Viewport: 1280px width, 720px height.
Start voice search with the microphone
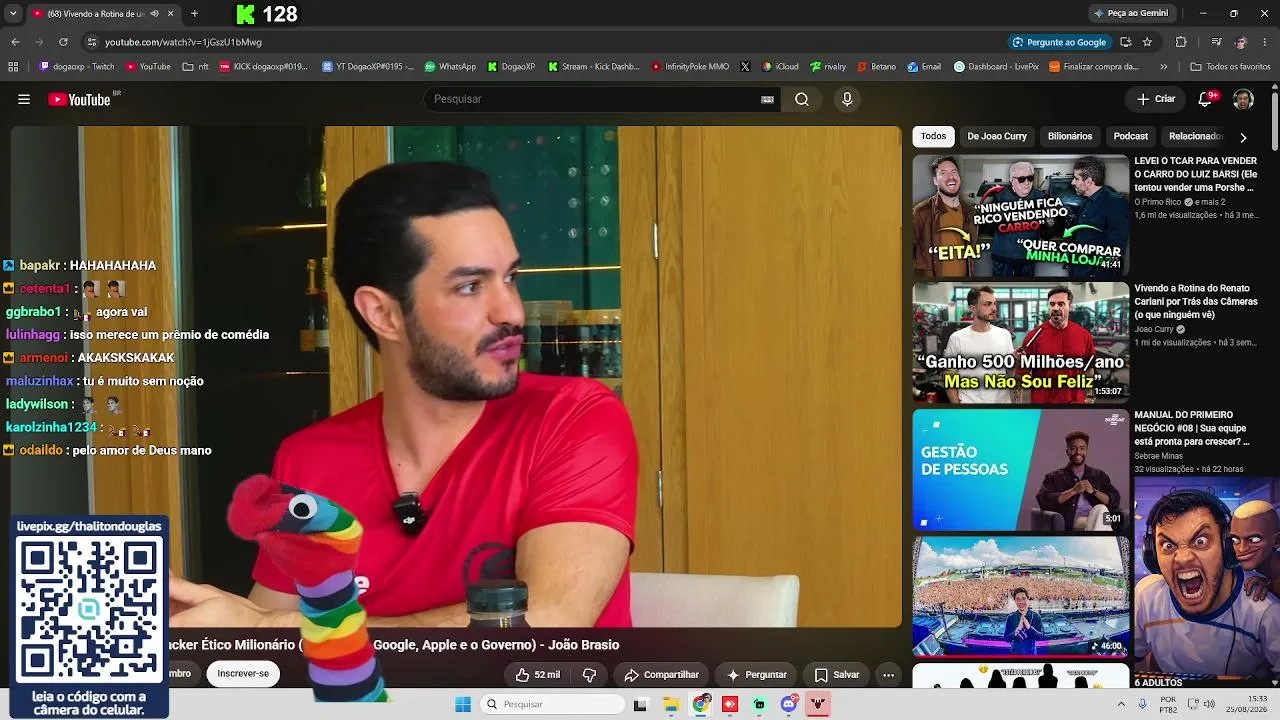coord(847,99)
